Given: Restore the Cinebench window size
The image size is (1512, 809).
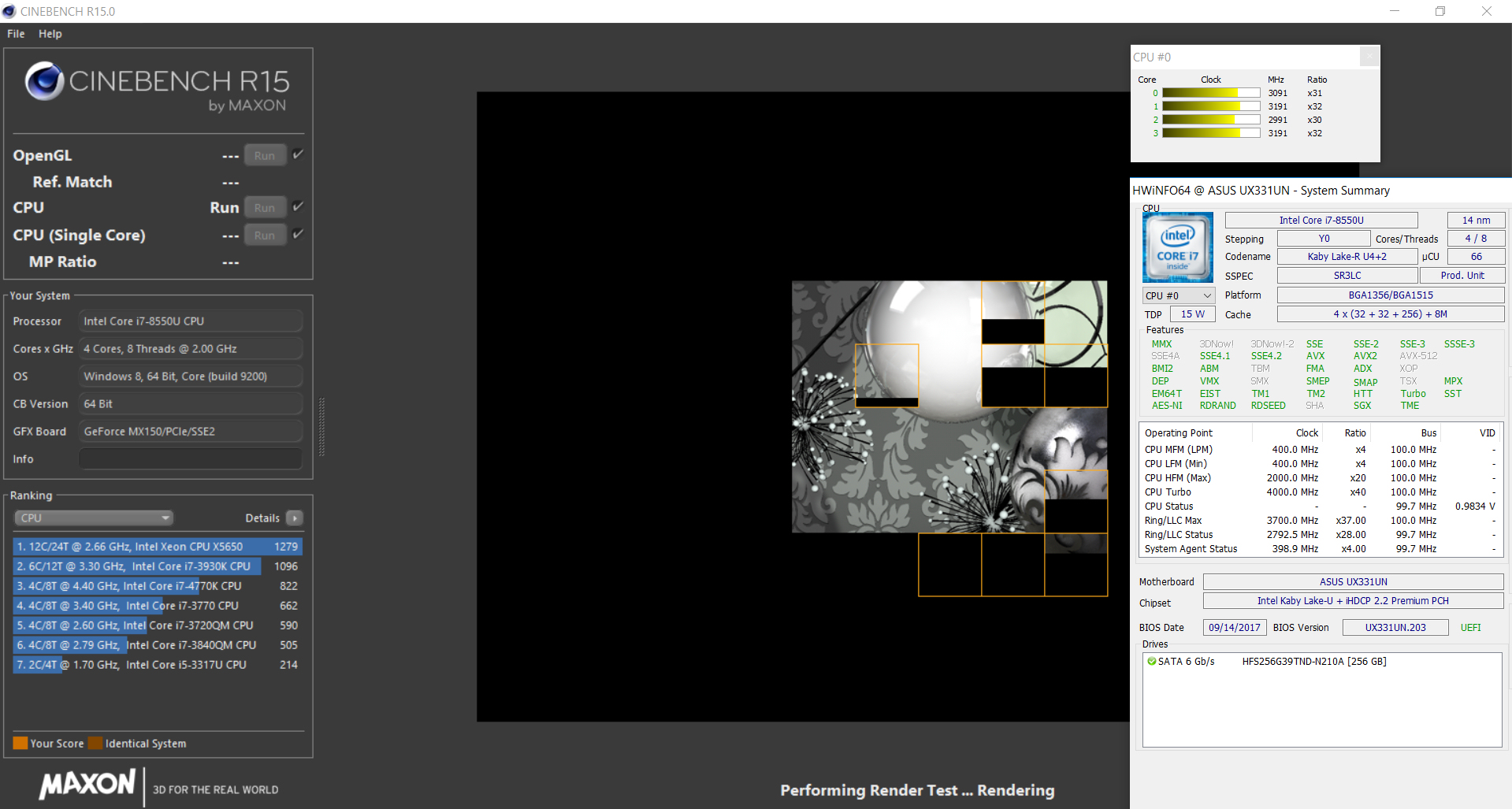Looking at the screenshot, I should point(1440,11).
